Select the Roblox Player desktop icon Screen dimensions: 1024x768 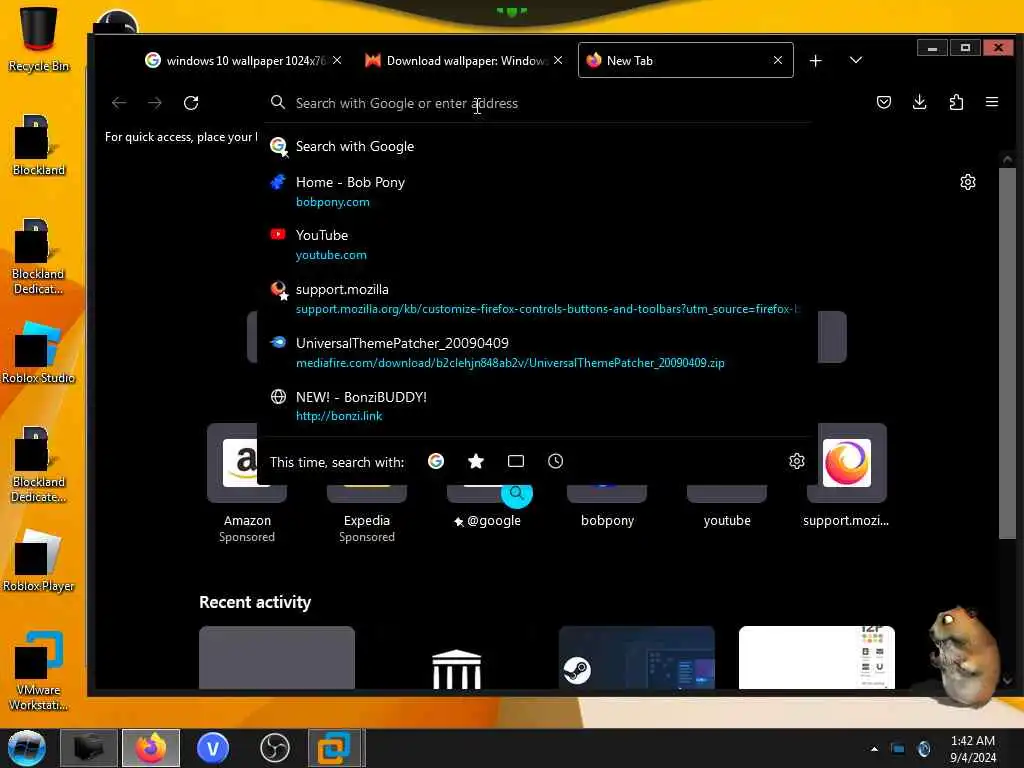39,560
